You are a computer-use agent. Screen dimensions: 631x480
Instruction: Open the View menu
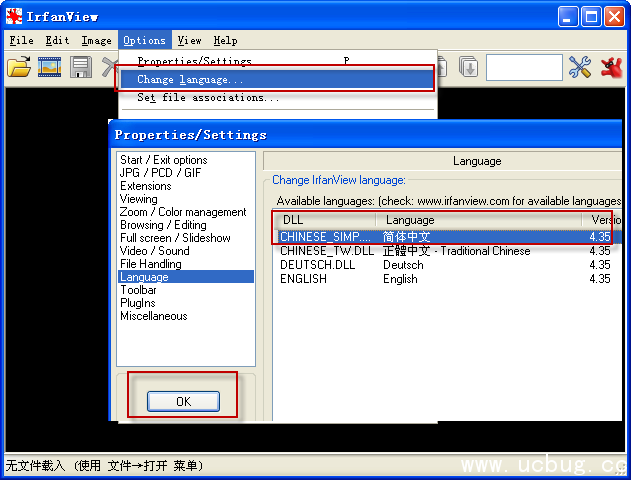click(x=189, y=41)
